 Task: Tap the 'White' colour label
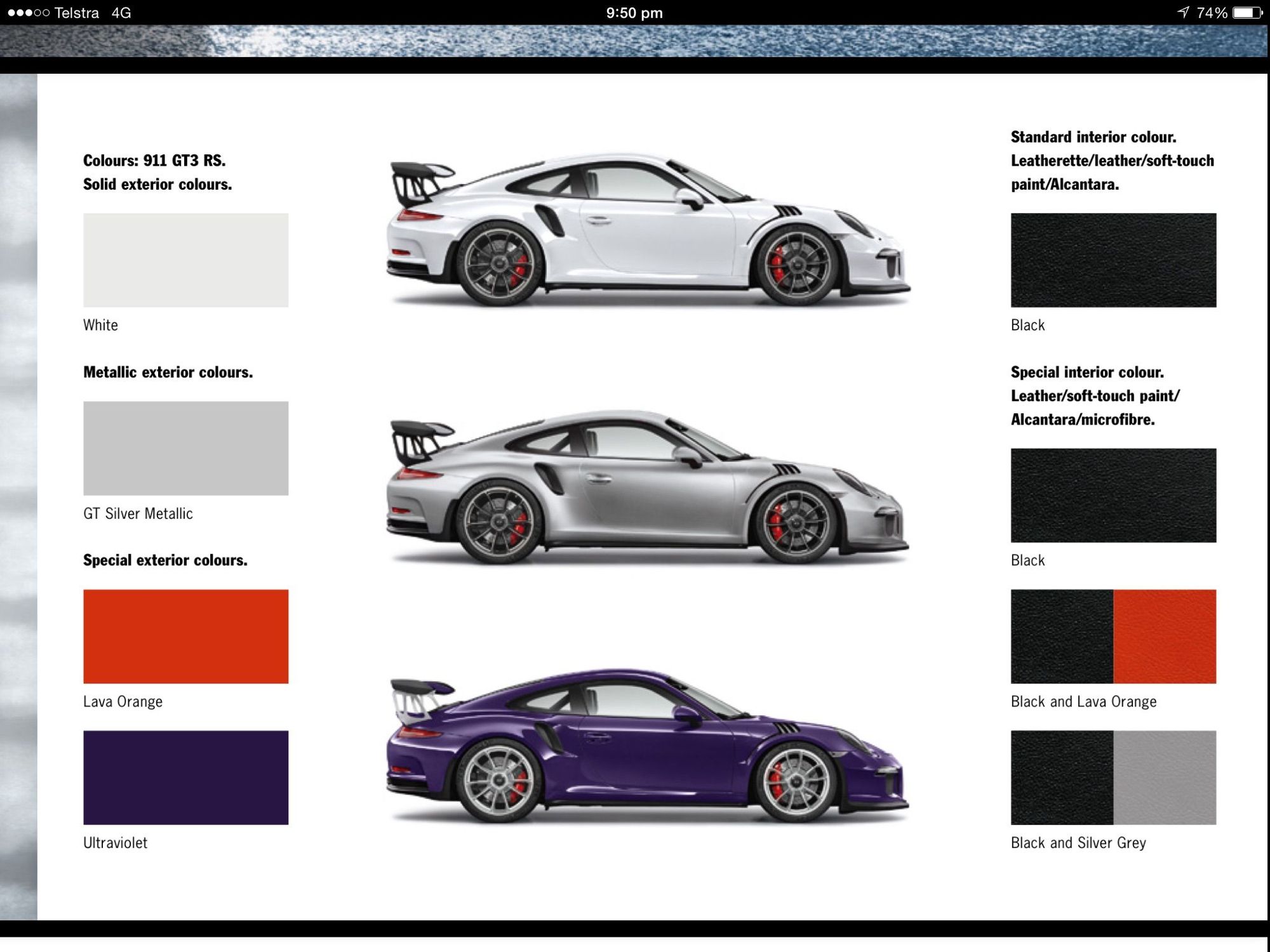point(100,325)
